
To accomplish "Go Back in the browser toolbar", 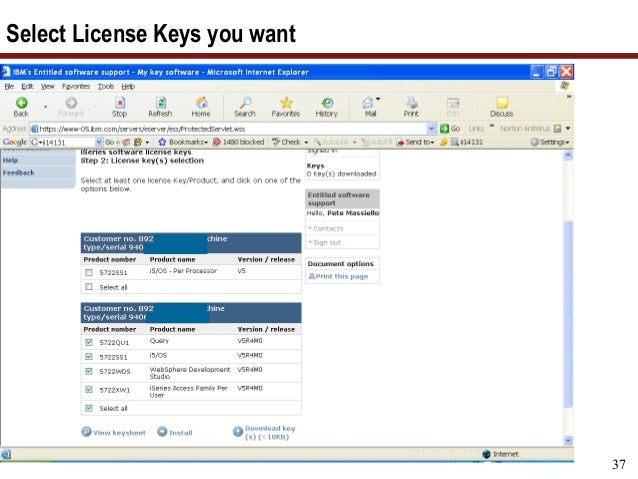I will [x=21, y=103].
